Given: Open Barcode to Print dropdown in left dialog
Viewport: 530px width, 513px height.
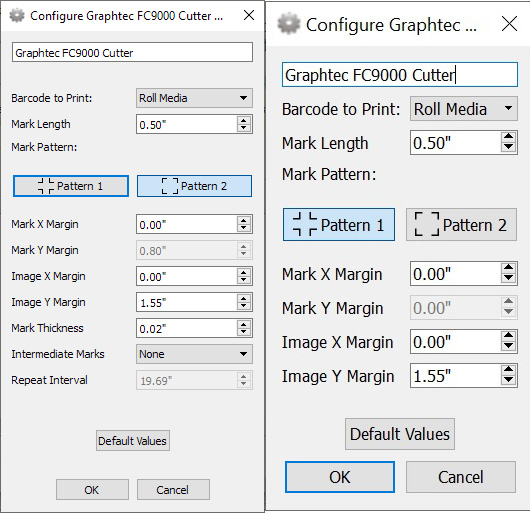Looking at the screenshot, I should pos(194,98).
